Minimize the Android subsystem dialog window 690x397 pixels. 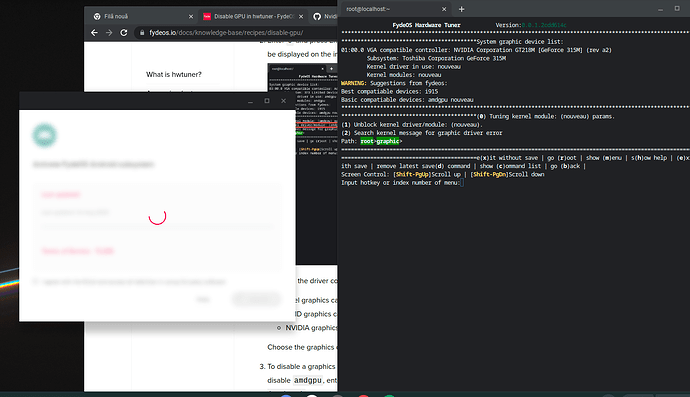click(x=250, y=101)
